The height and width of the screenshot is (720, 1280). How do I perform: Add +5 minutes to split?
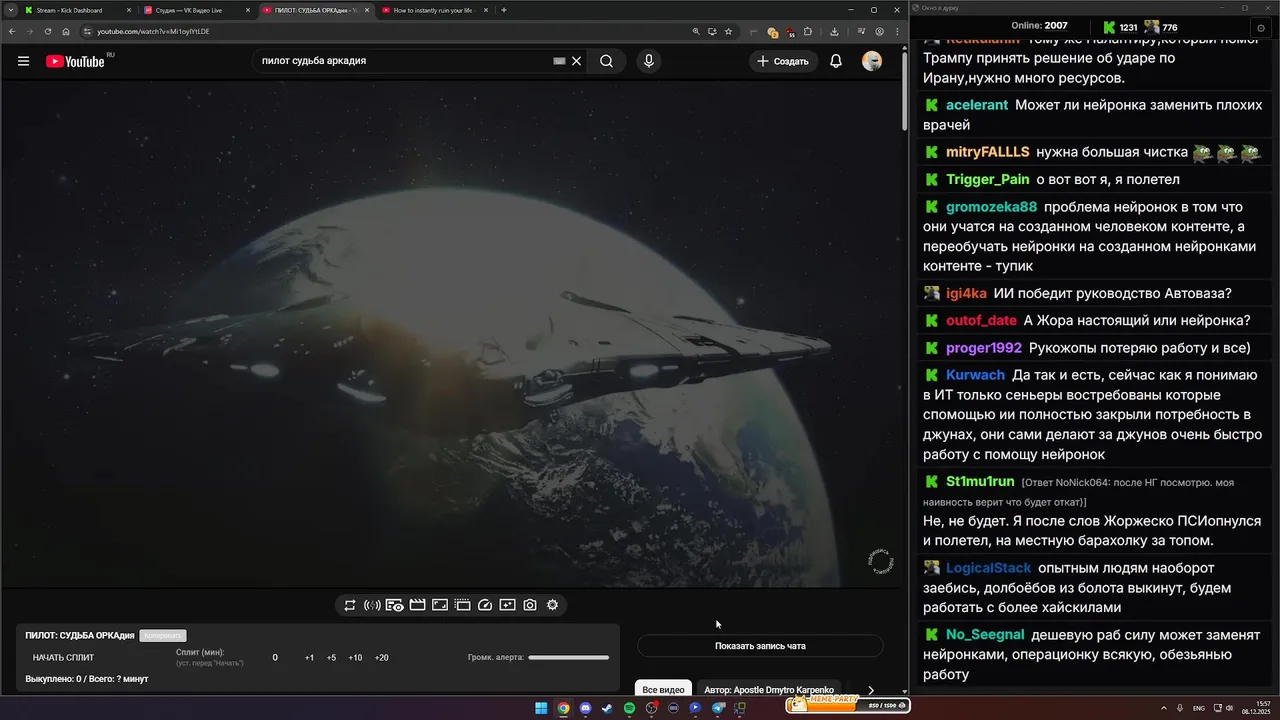click(331, 658)
